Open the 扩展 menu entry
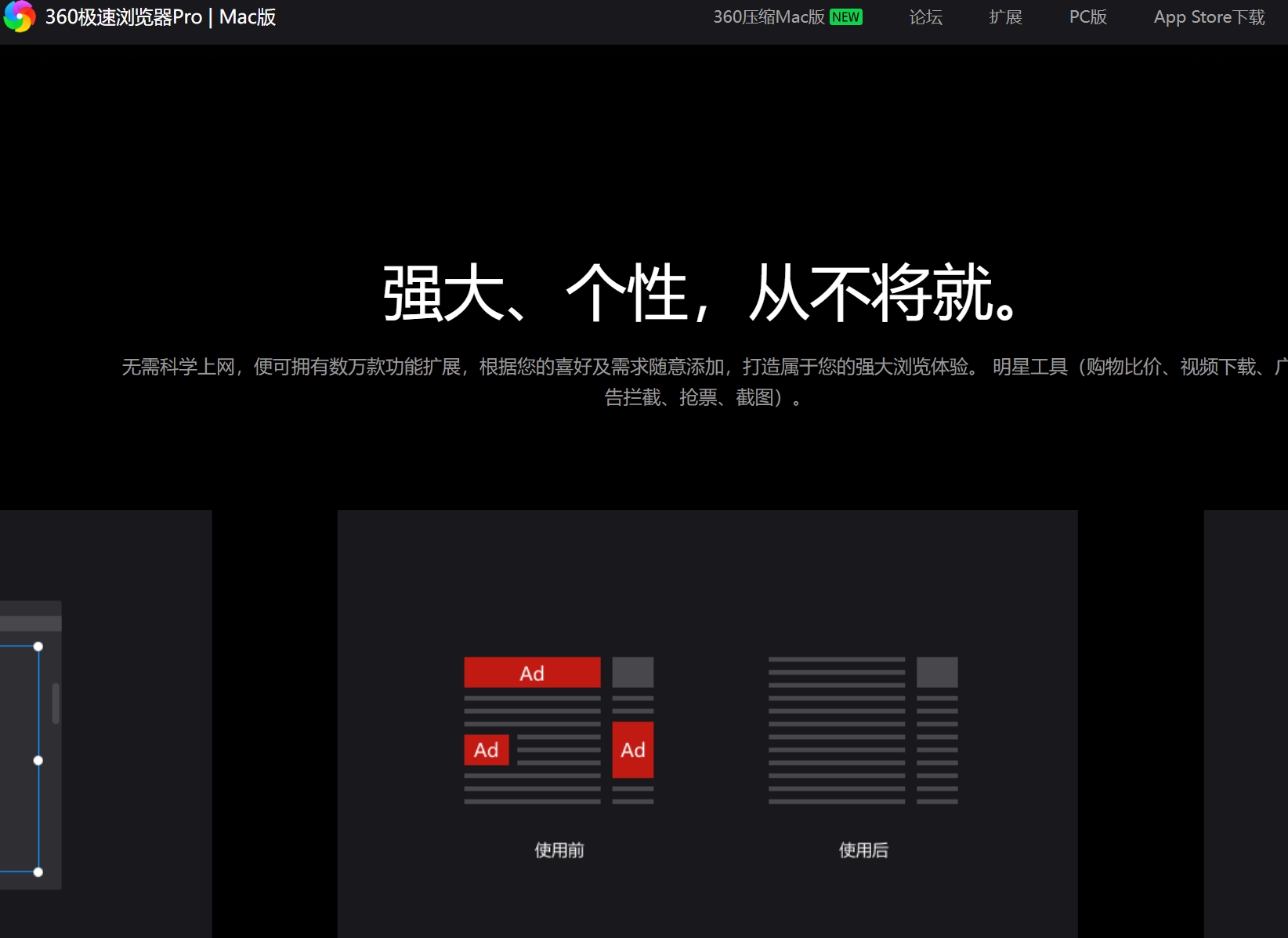The image size is (1288, 938). (1005, 16)
